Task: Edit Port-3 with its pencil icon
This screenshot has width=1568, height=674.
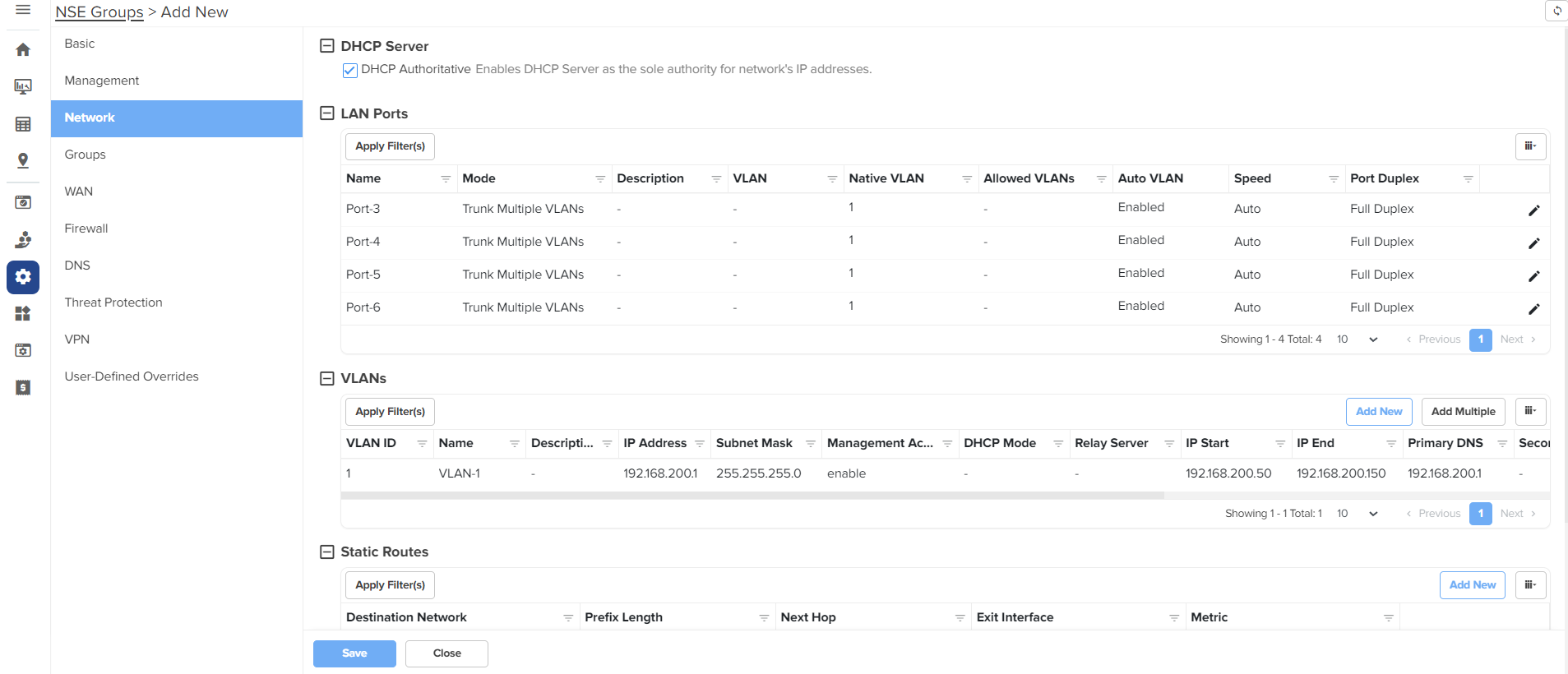Action: pyautogui.click(x=1533, y=210)
